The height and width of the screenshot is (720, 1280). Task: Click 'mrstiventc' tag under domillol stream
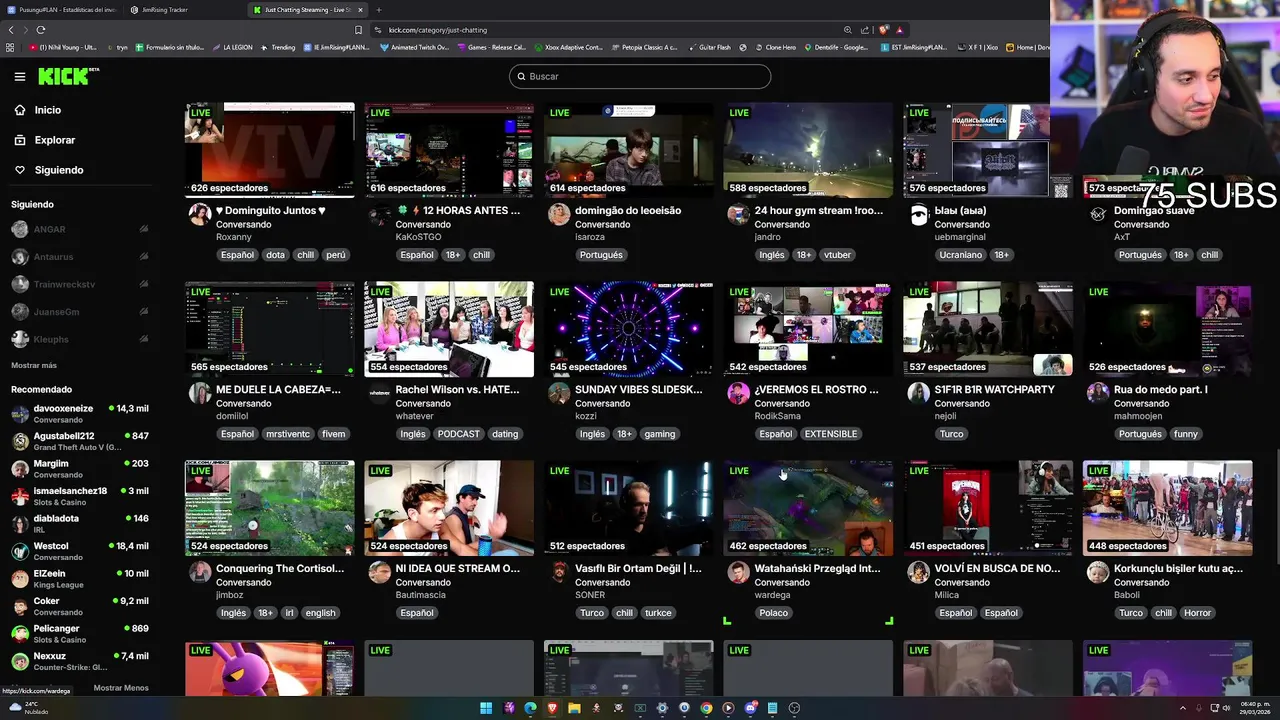pos(288,434)
